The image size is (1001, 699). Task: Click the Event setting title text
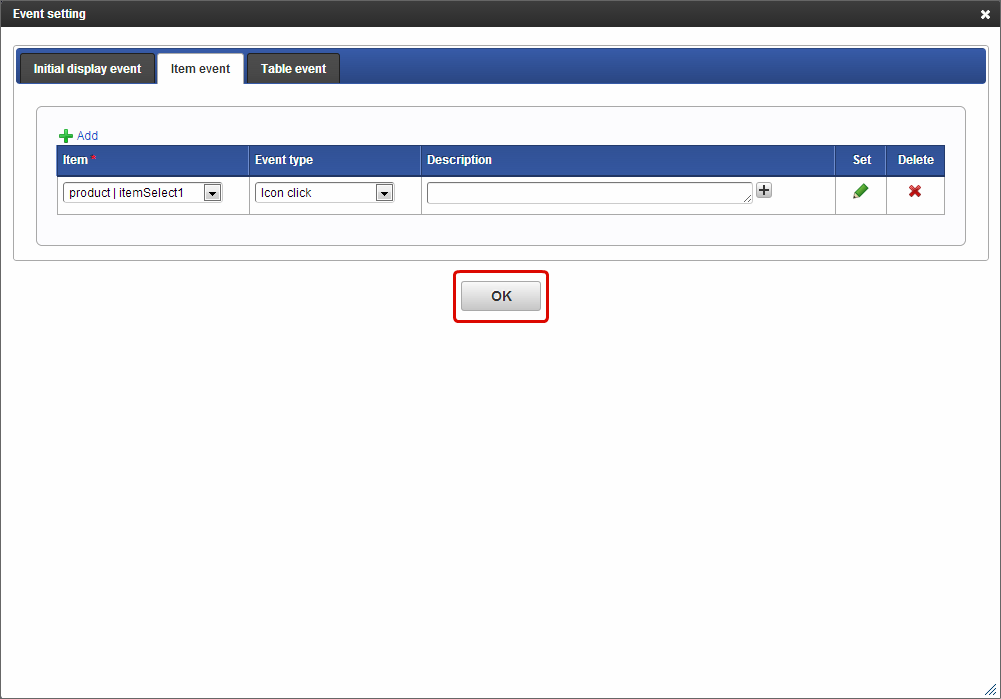[x=49, y=14]
